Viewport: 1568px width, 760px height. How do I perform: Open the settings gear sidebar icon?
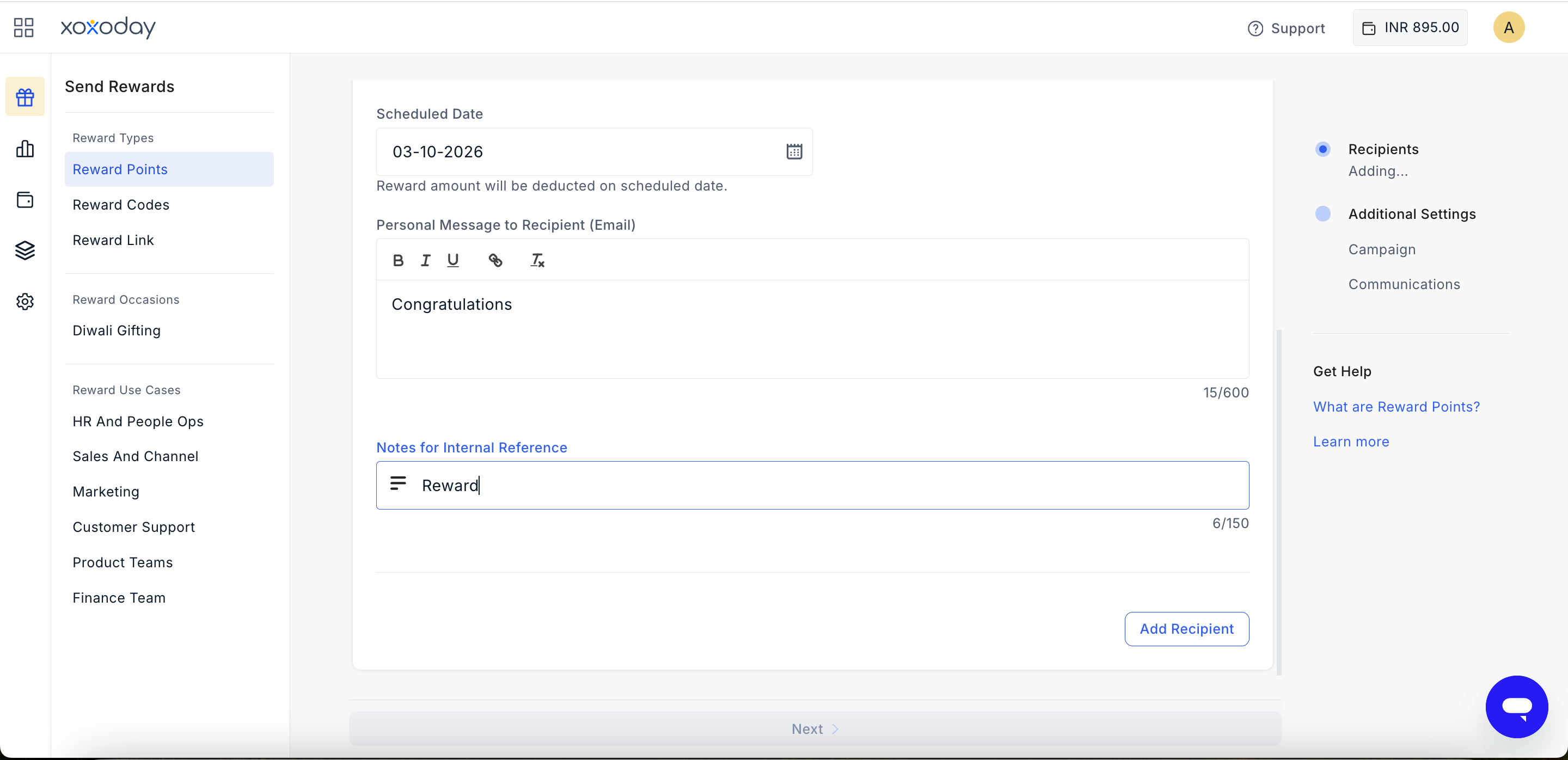pyautogui.click(x=25, y=301)
